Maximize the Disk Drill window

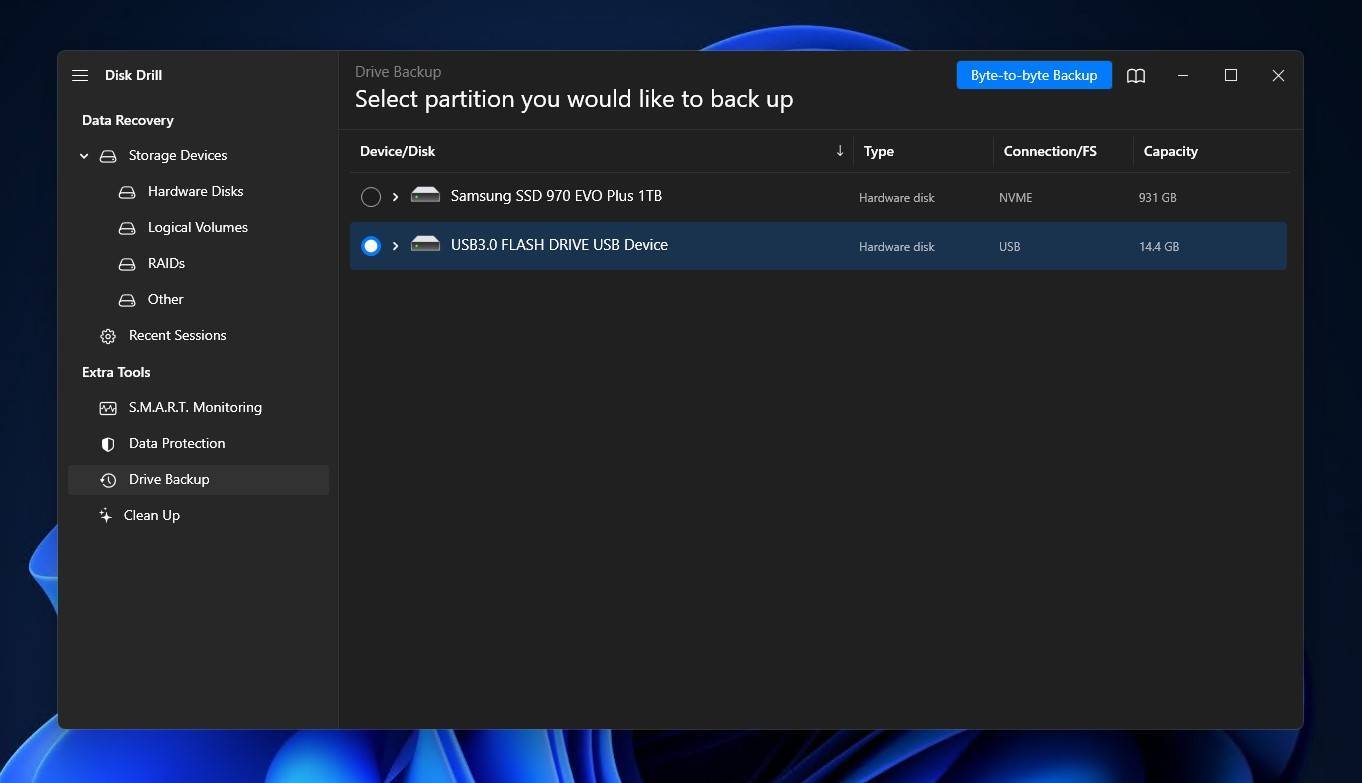click(x=1231, y=76)
